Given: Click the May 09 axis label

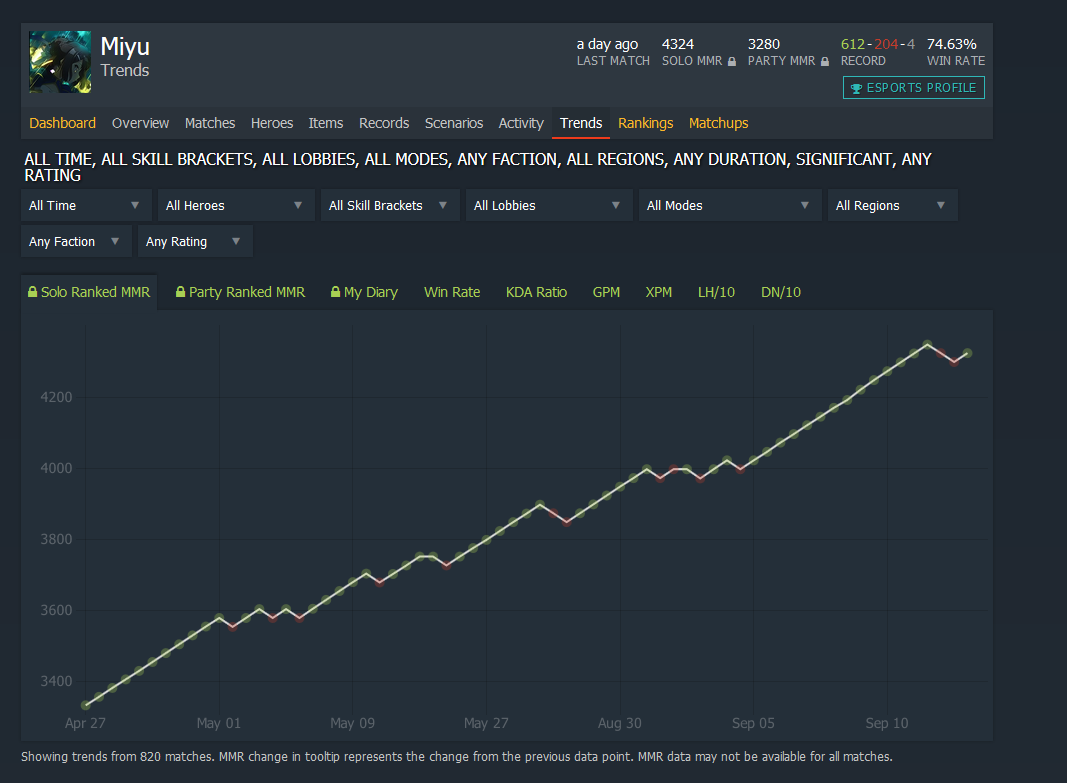Looking at the screenshot, I should click(352, 723).
